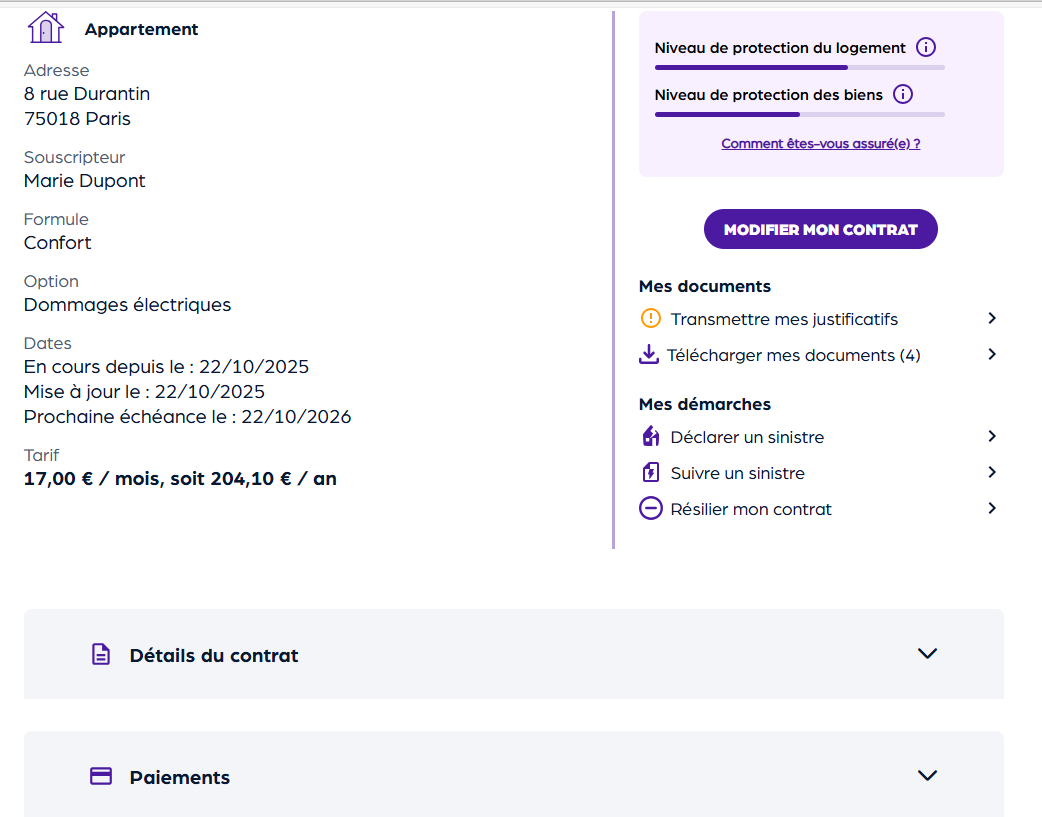The height and width of the screenshot is (817, 1042).
Task: Open arrow next to Télécharger mes documents
Action: click(x=991, y=354)
